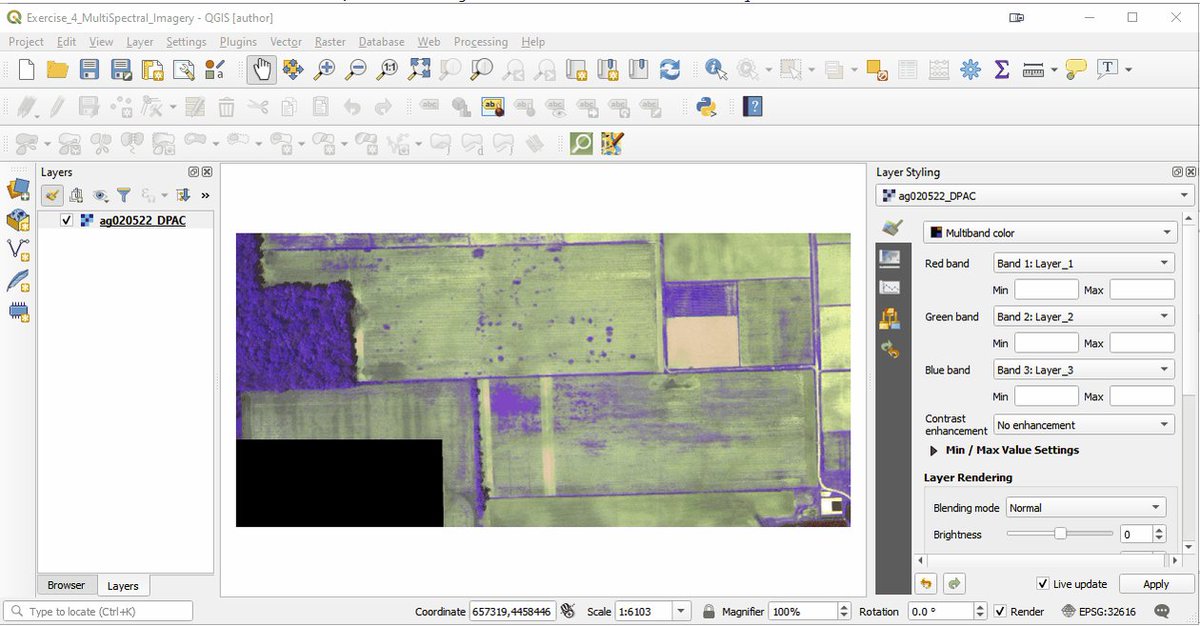Open the Blending mode Normal dropdown
This screenshot has width=1200, height=626.
tap(1085, 508)
